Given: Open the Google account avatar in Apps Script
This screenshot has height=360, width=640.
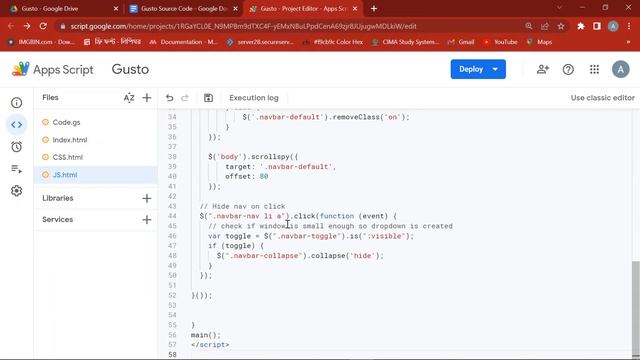Looking at the screenshot, I should coord(620,69).
